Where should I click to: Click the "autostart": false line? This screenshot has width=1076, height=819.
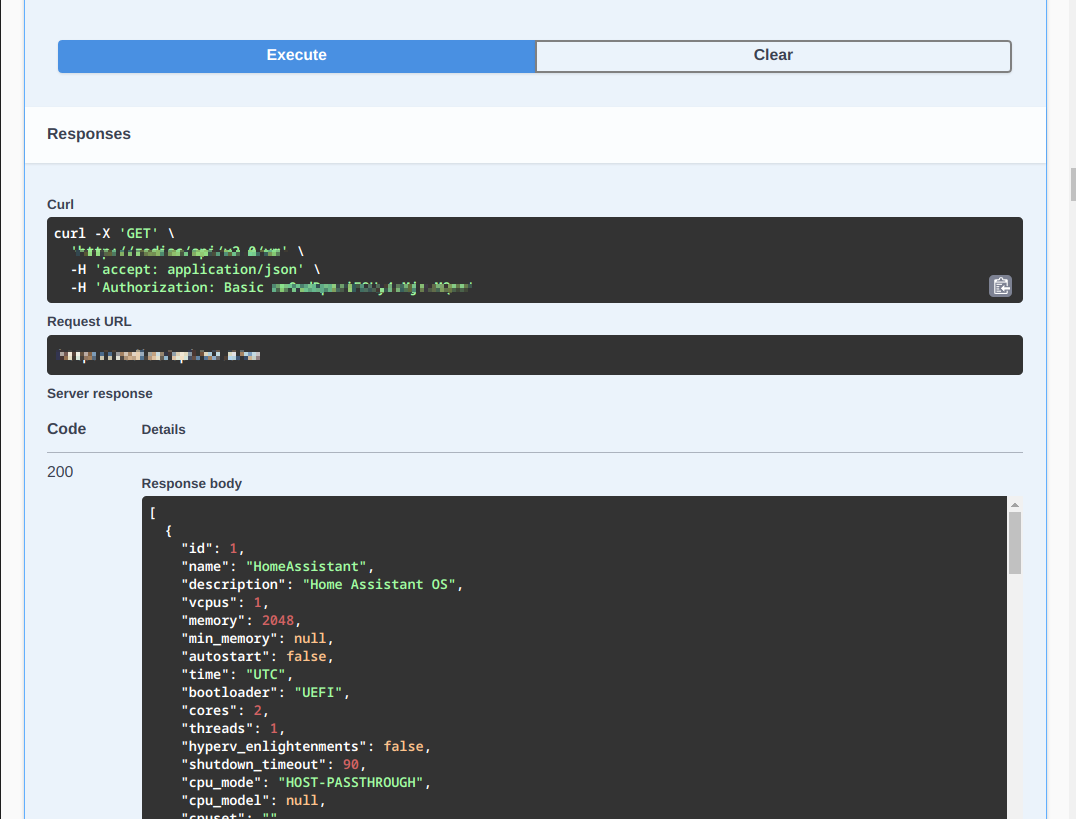tap(257, 656)
